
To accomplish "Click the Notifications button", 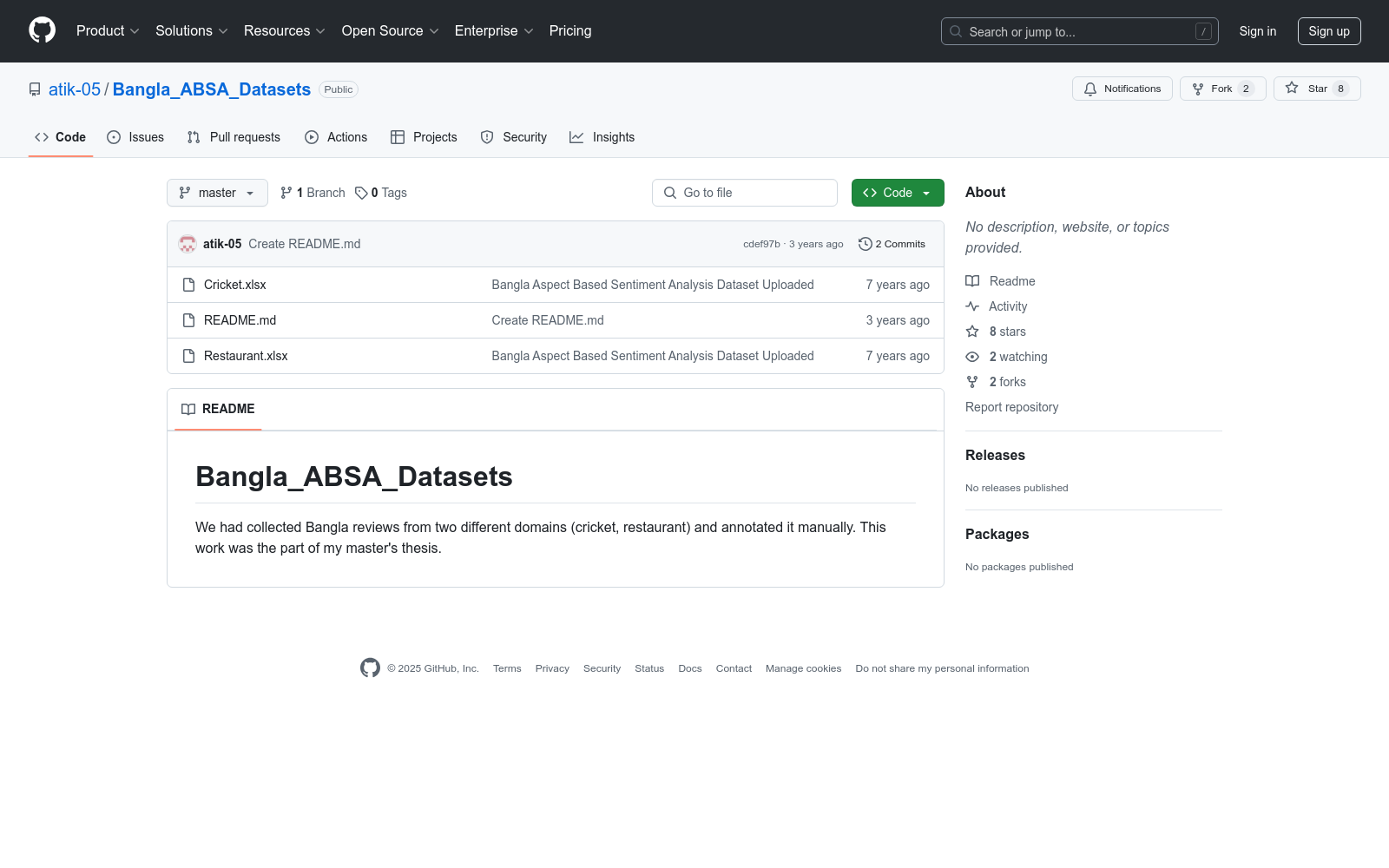I will click(1122, 89).
